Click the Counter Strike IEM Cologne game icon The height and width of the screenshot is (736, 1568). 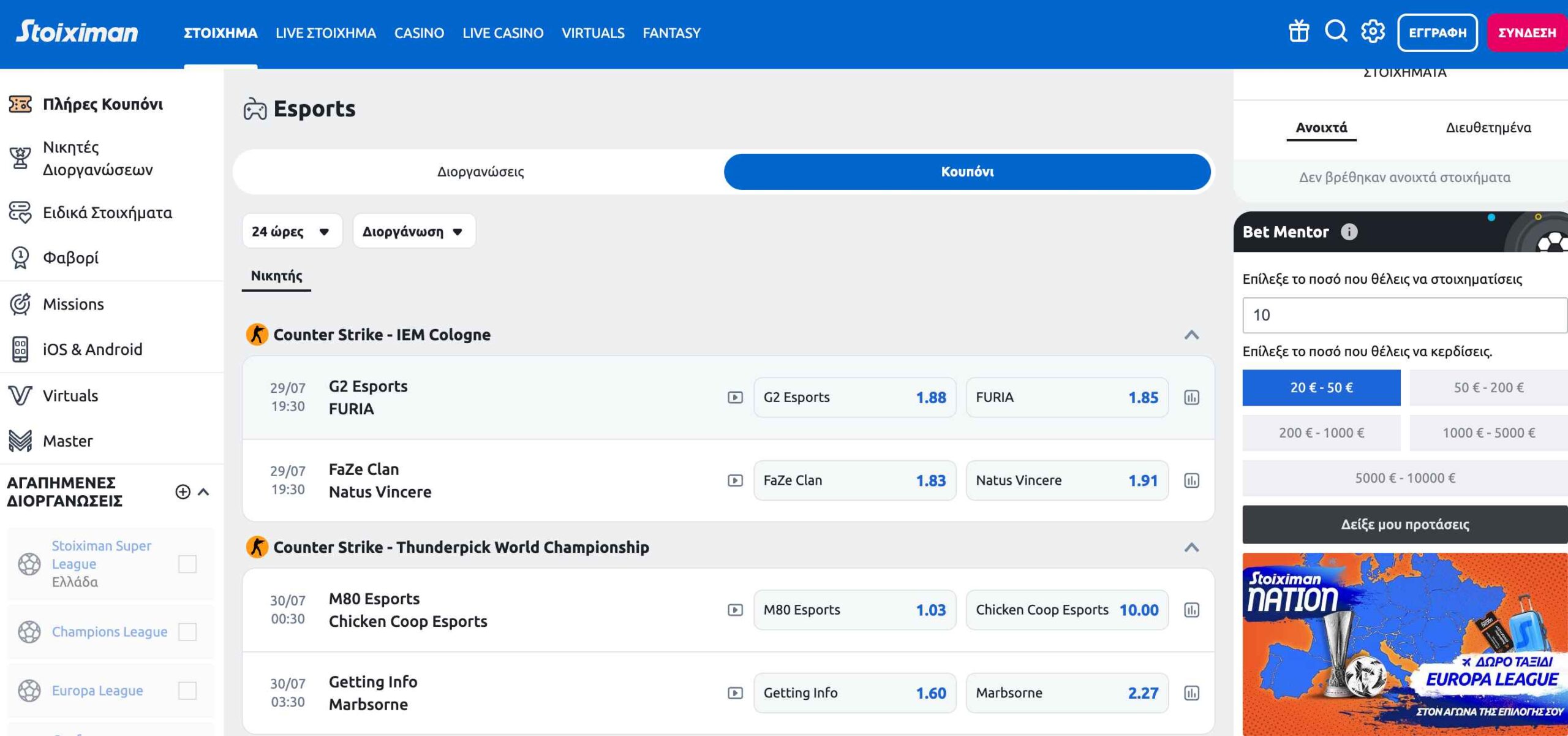257,335
